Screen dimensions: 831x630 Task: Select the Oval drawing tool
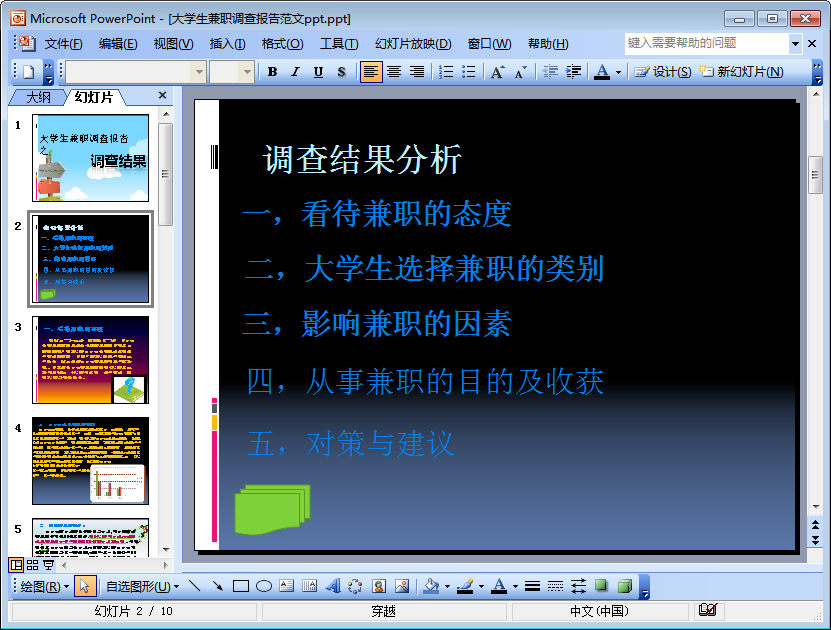[264, 586]
